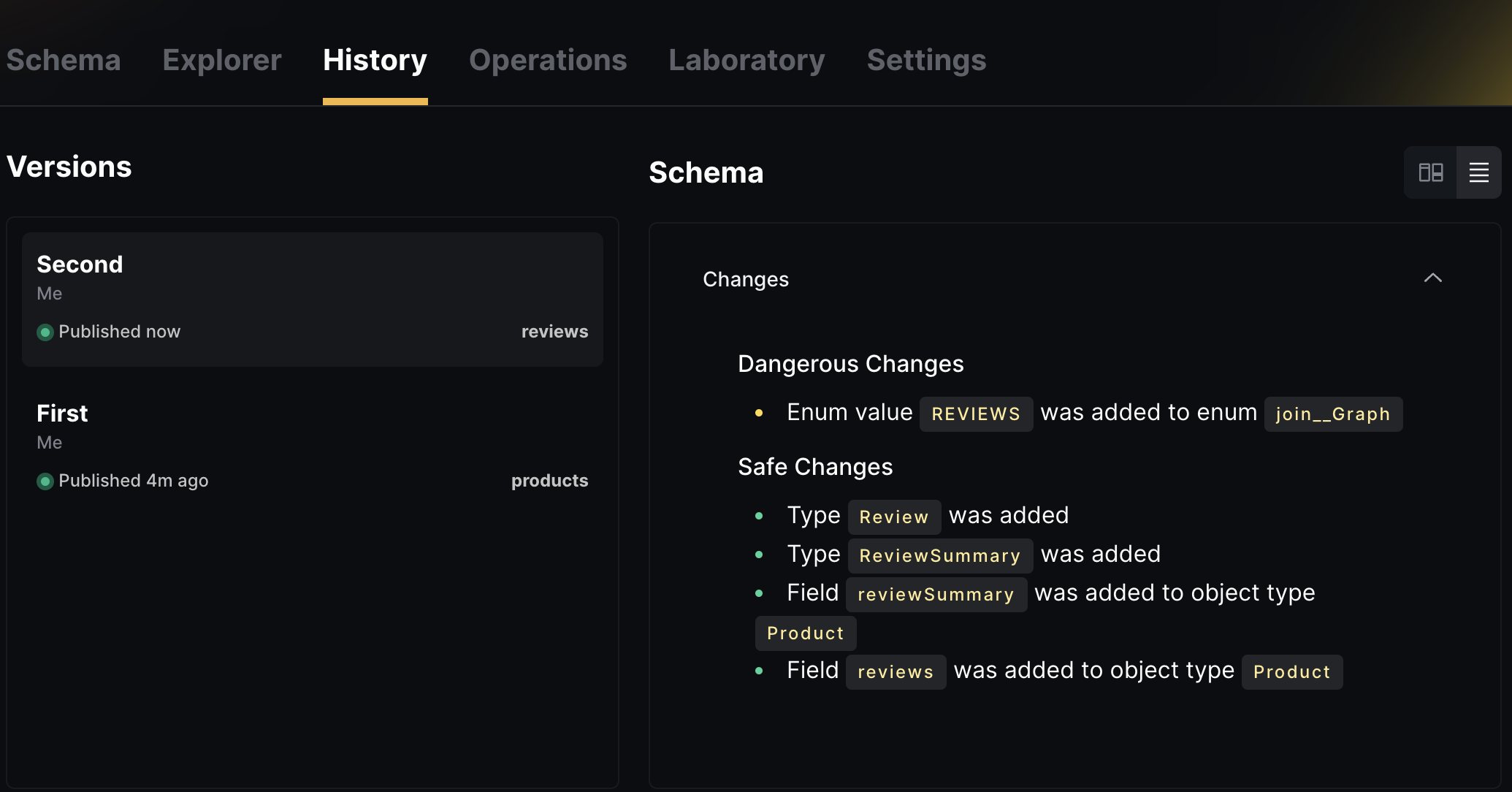
Task: Click the REVIEWS enum value tag
Action: 976,414
